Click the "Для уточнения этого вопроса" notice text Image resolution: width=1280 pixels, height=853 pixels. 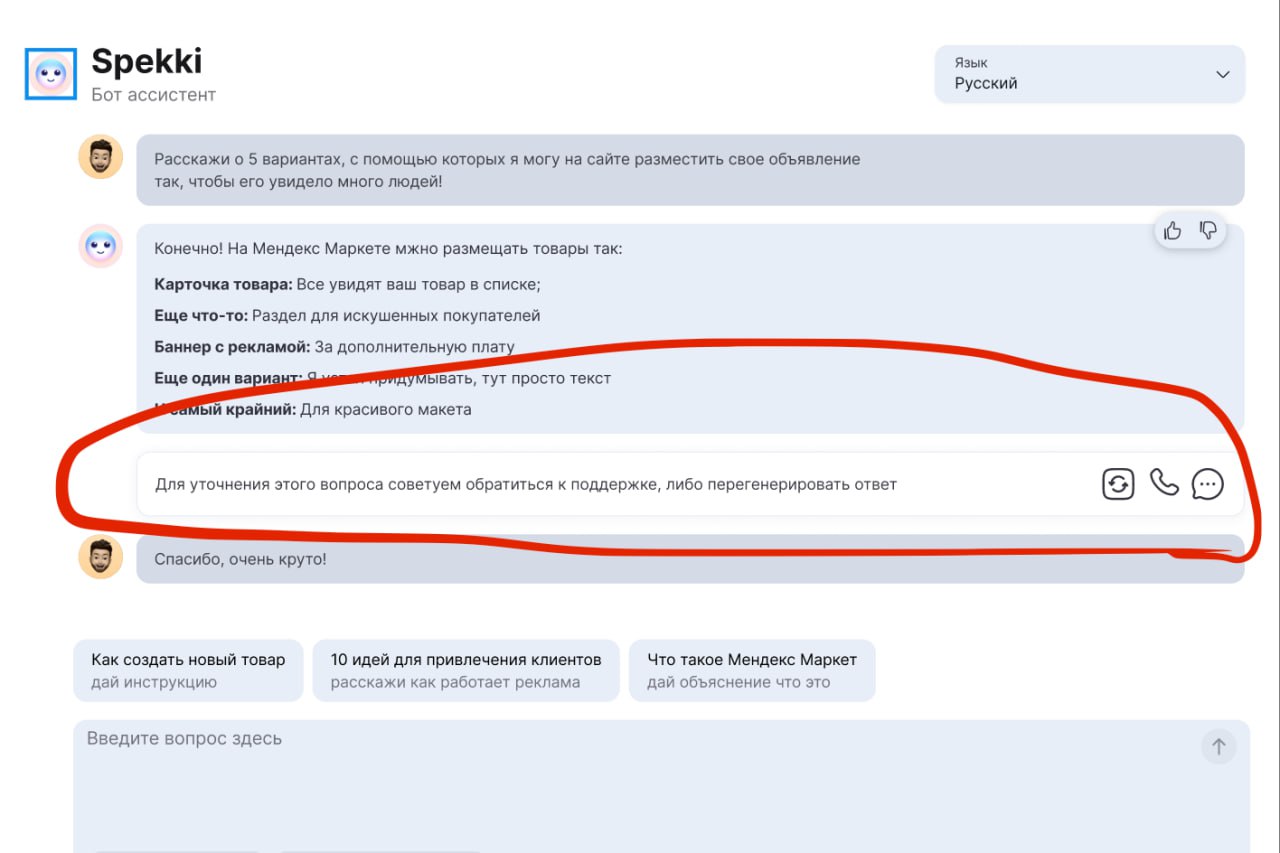coord(526,484)
